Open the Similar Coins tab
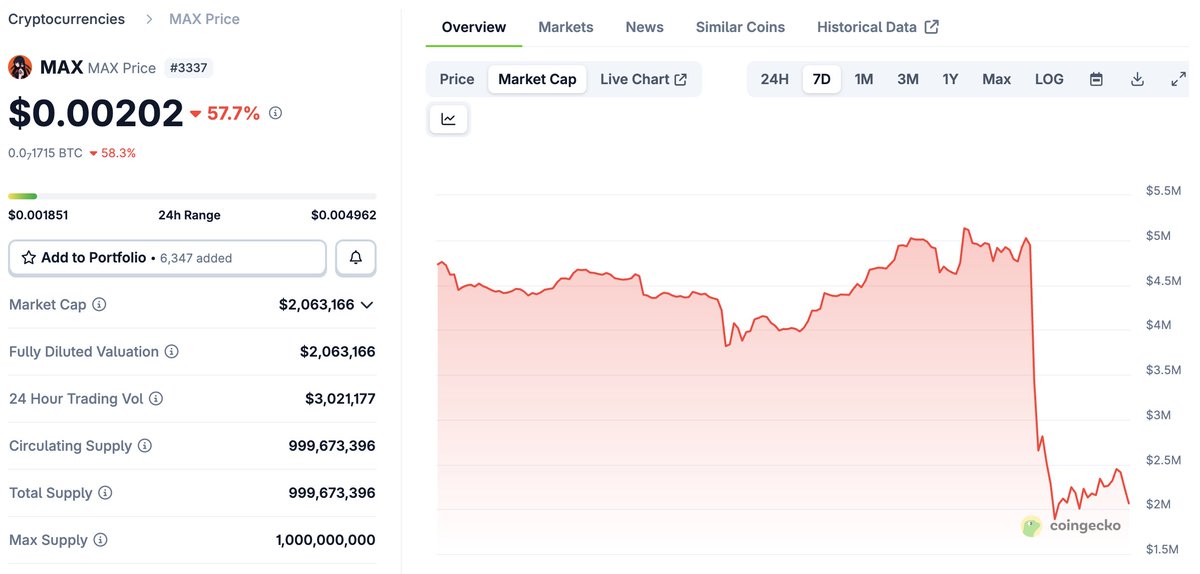This screenshot has height=574, width=1200. (x=740, y=27)
